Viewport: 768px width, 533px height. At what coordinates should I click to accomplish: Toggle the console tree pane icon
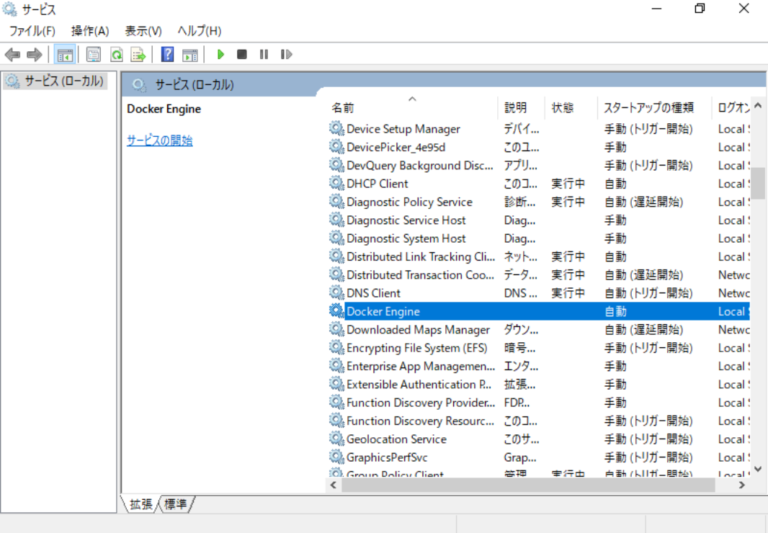click(65, 54)
